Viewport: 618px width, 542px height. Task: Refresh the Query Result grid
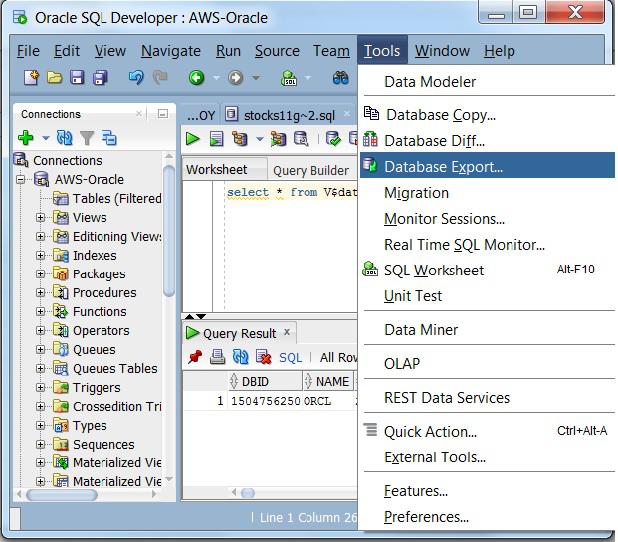click(x=240, y=357)
